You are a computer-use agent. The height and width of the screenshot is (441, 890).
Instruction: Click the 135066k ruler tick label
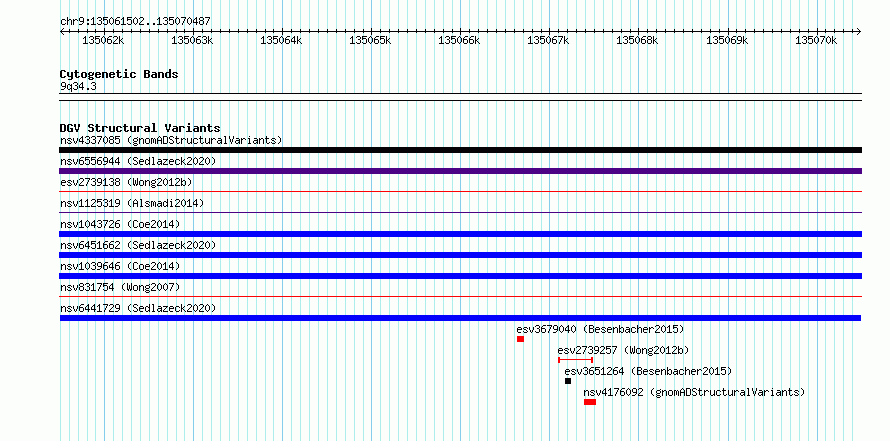point(459,40)
